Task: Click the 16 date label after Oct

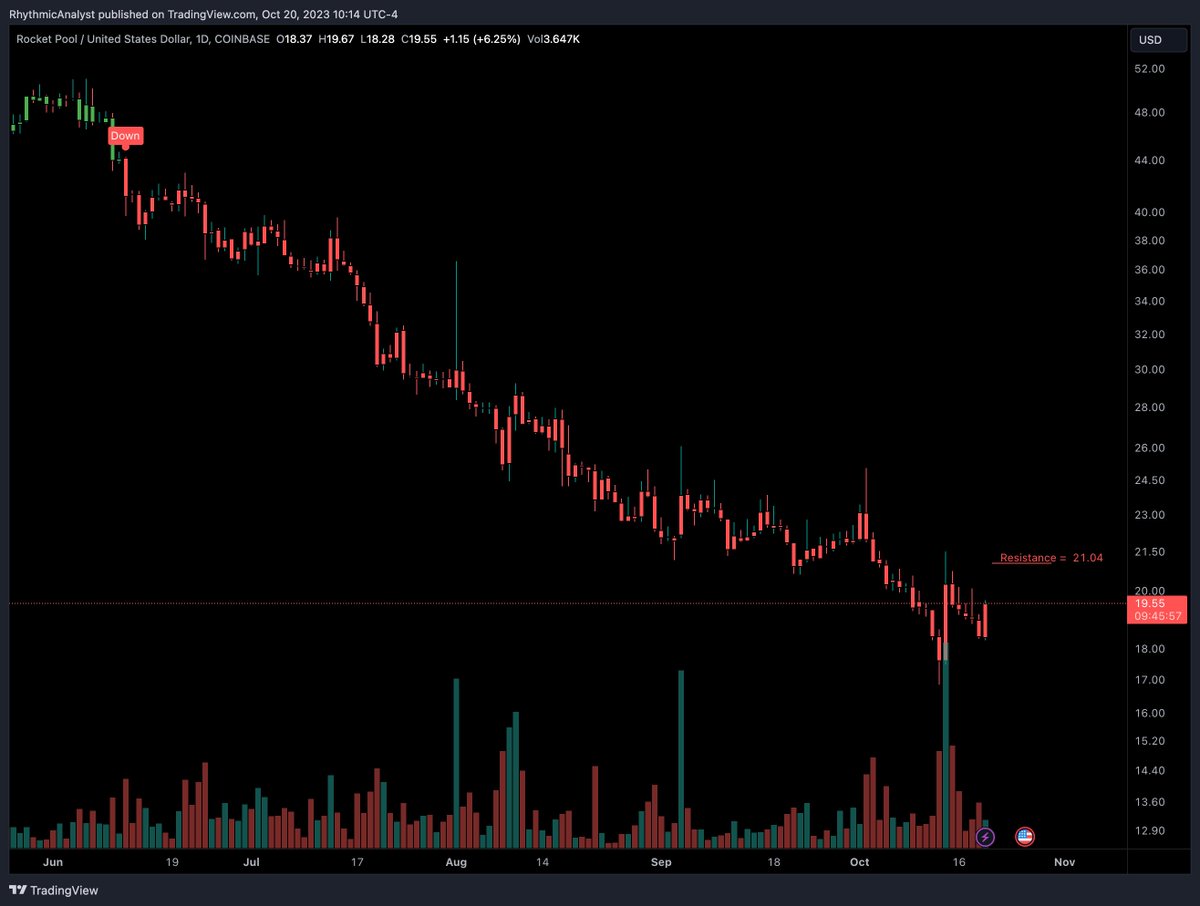Action: coord(958,861)
